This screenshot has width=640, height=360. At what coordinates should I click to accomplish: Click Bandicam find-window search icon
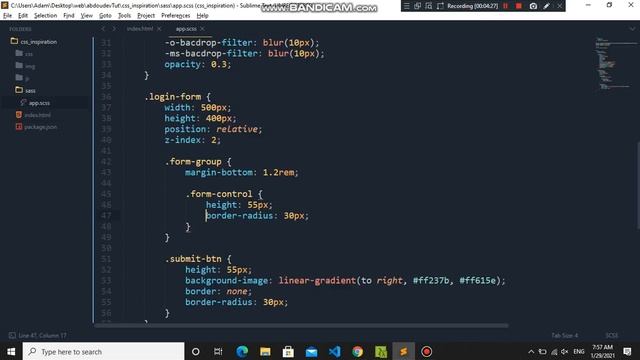click(x=429, y=6)
